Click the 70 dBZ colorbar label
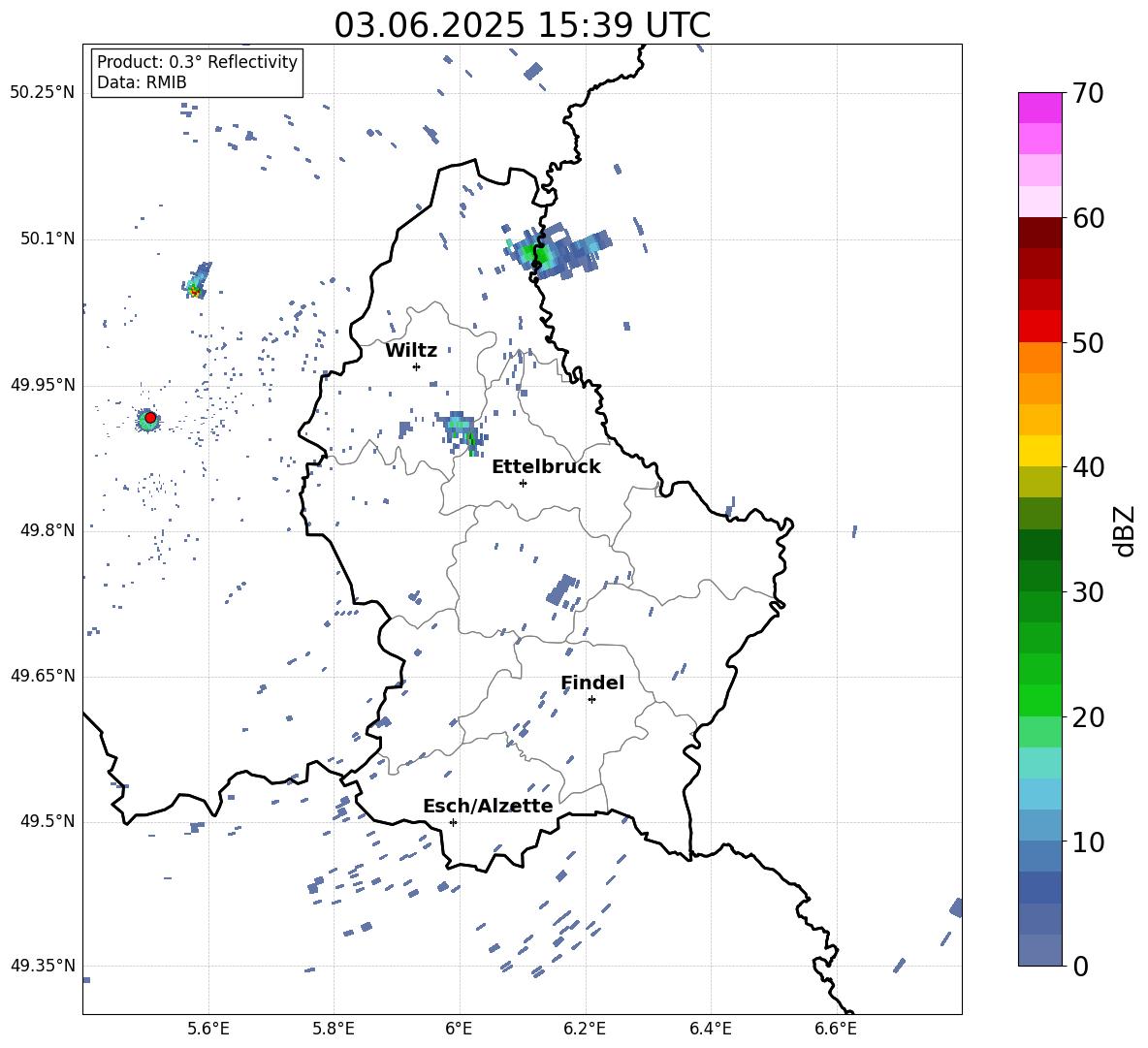The width and height of the screenshot is (1148, 1048). pyautogui.click(x=1088, y=93)
